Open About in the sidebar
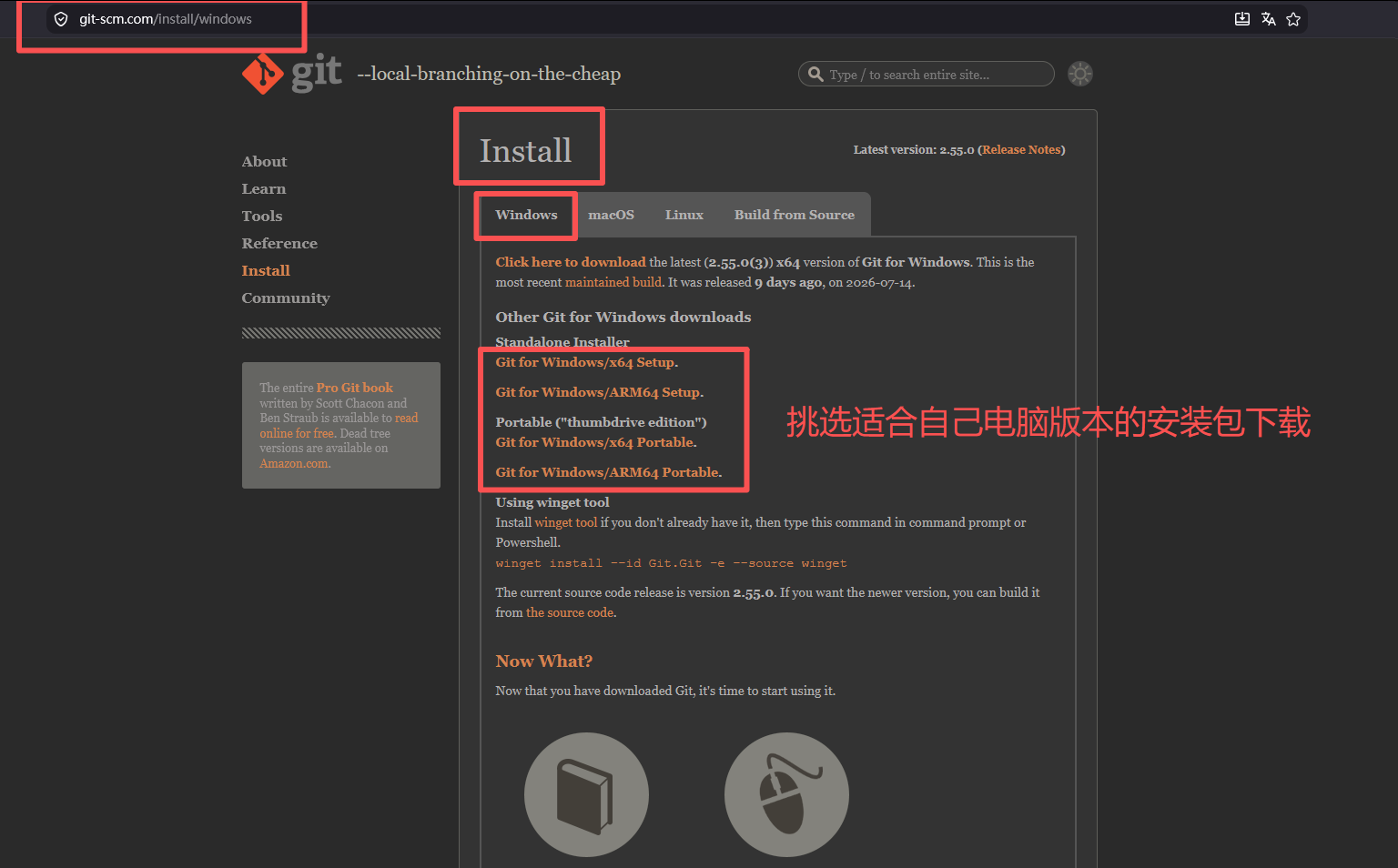1398x868 pixels. 264,161
